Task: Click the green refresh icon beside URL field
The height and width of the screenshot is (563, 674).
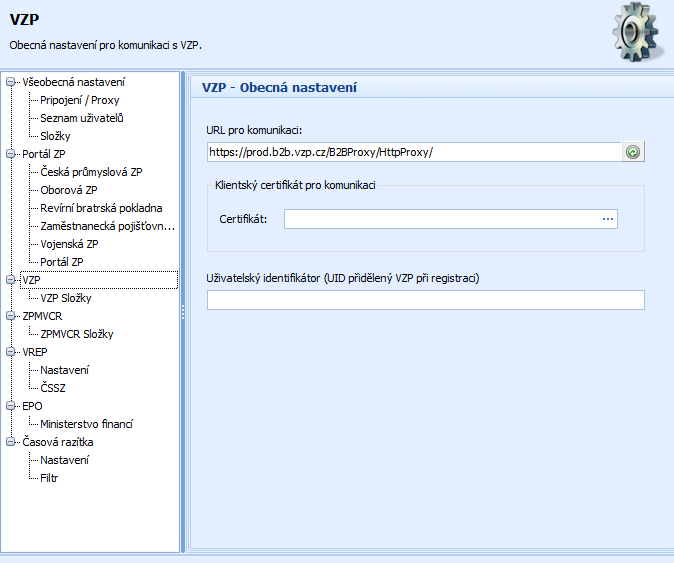Action: tap(633, 152)
